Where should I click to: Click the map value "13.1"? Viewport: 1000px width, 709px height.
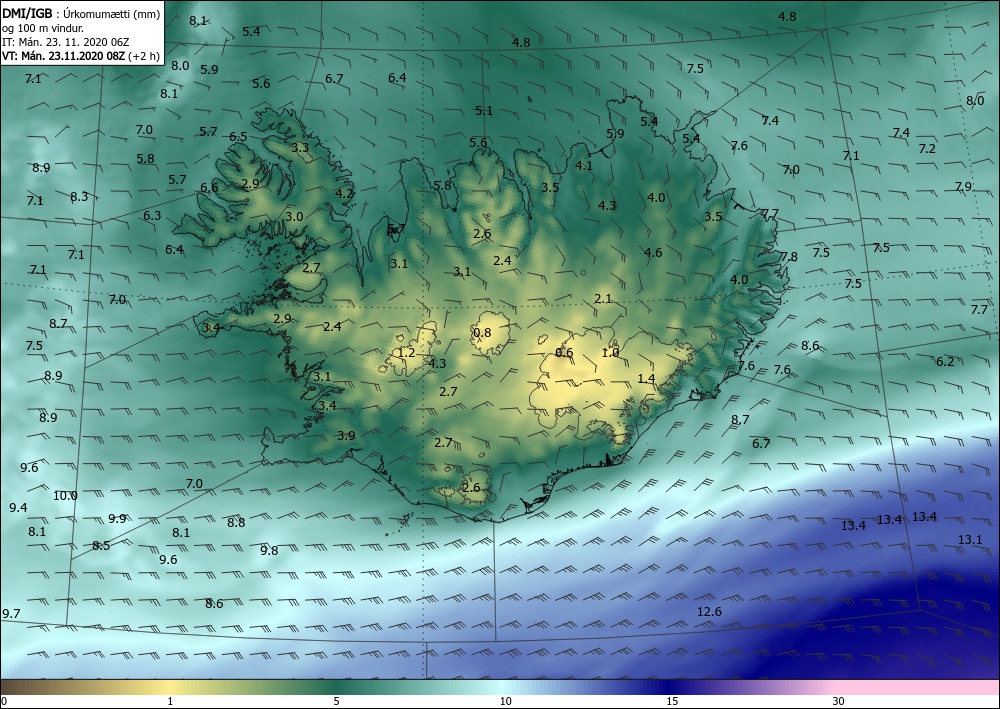coord(970,539)
